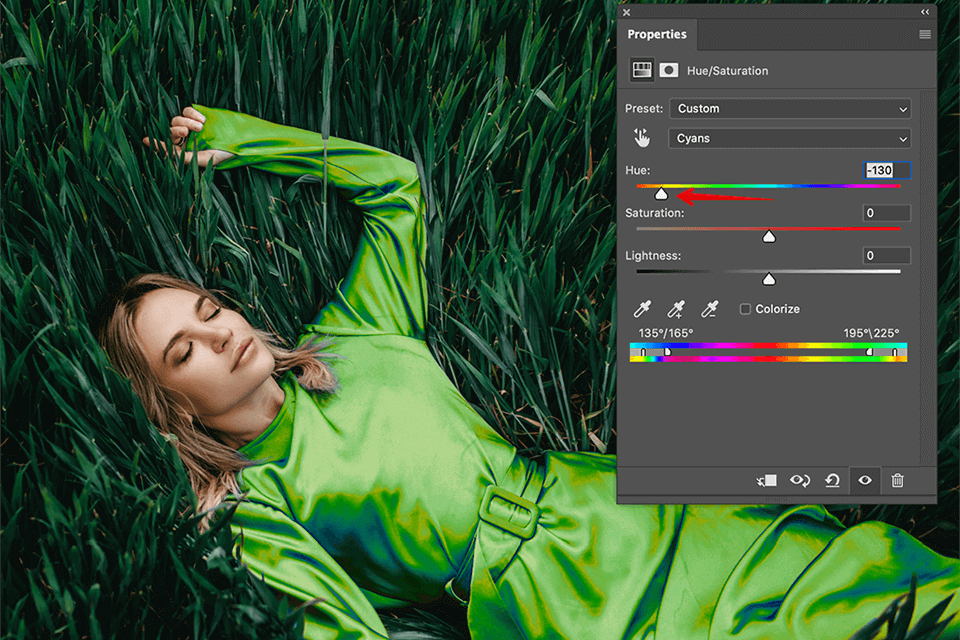
Task: Delete this adjustment layer with trash icon
Action: (x=898, y=481)
